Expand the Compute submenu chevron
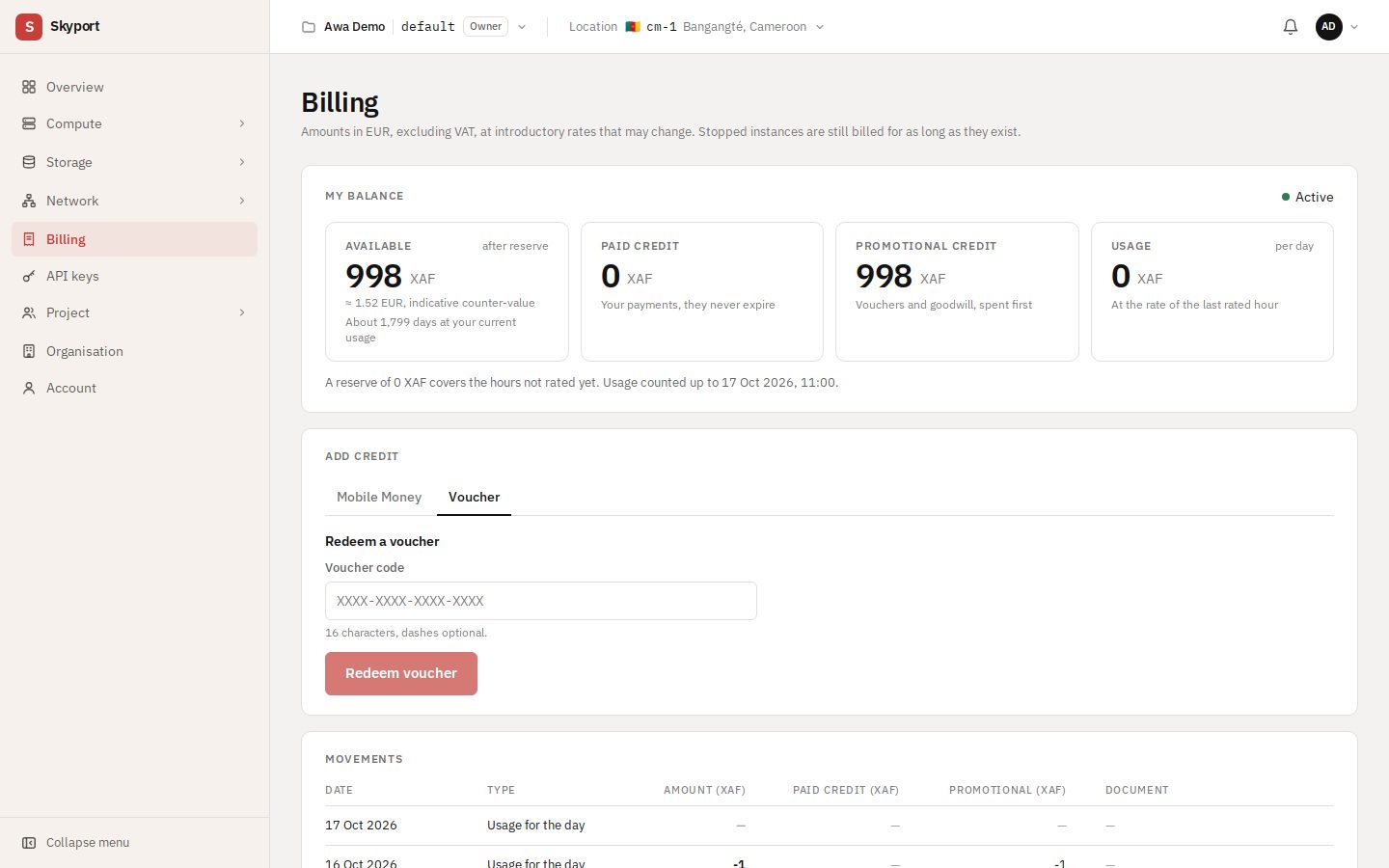1389x868 pixels. [242, 123]
